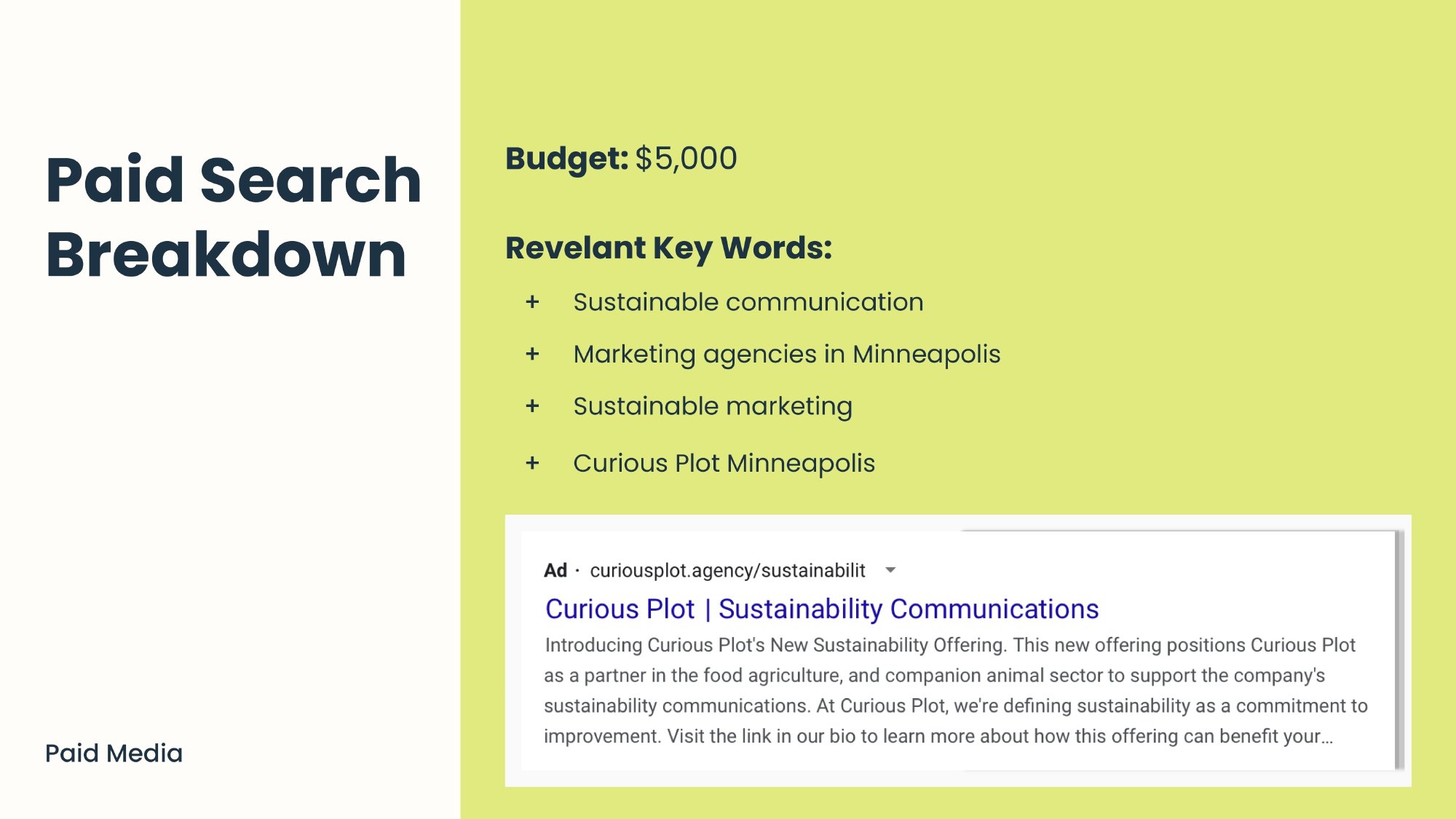This screenshot has height=819, width=1456.
Task: Select the 'Revelant Key Words:' heading
Action: tap(668, 248)
